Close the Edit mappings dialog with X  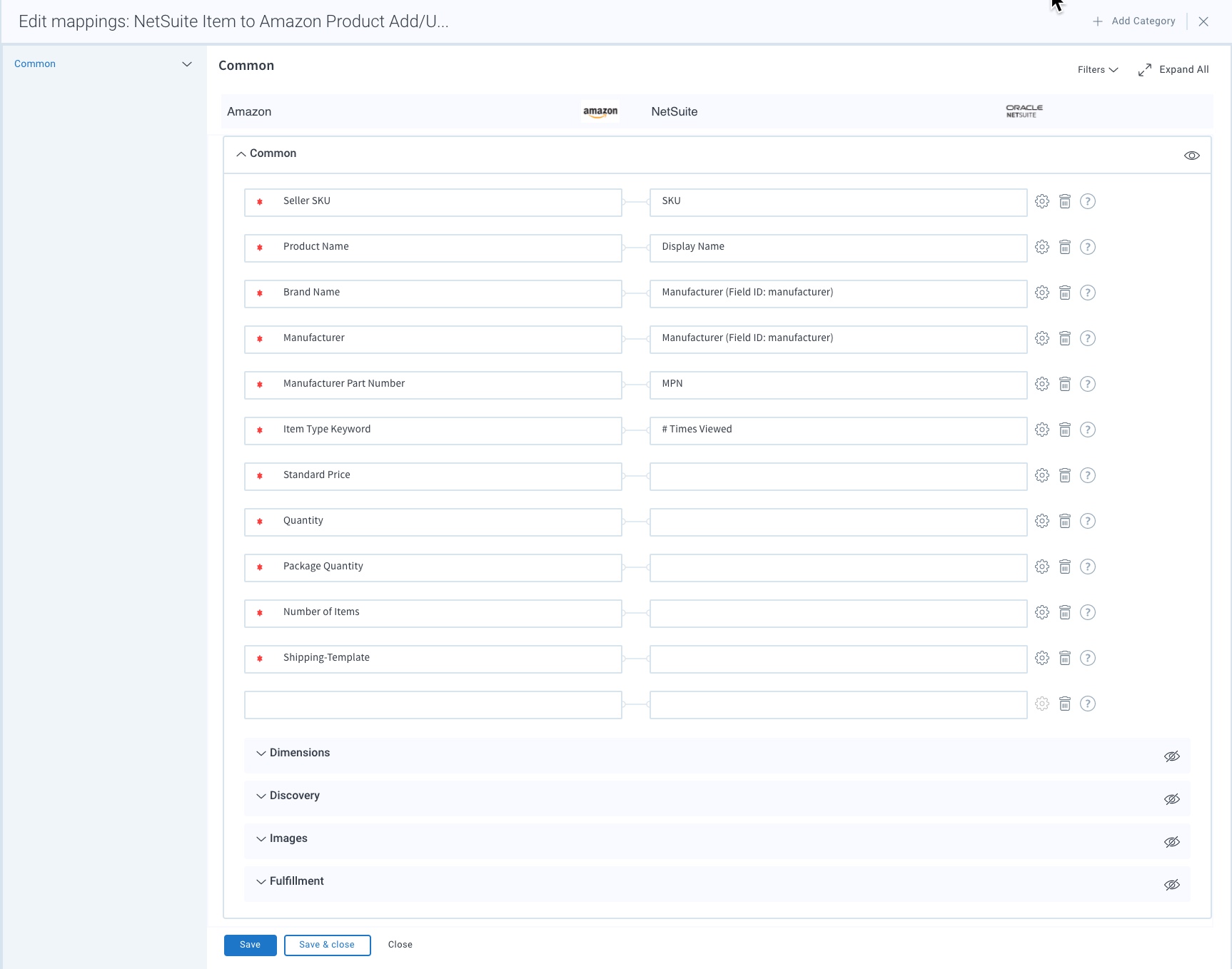[x=1203, y=21]
